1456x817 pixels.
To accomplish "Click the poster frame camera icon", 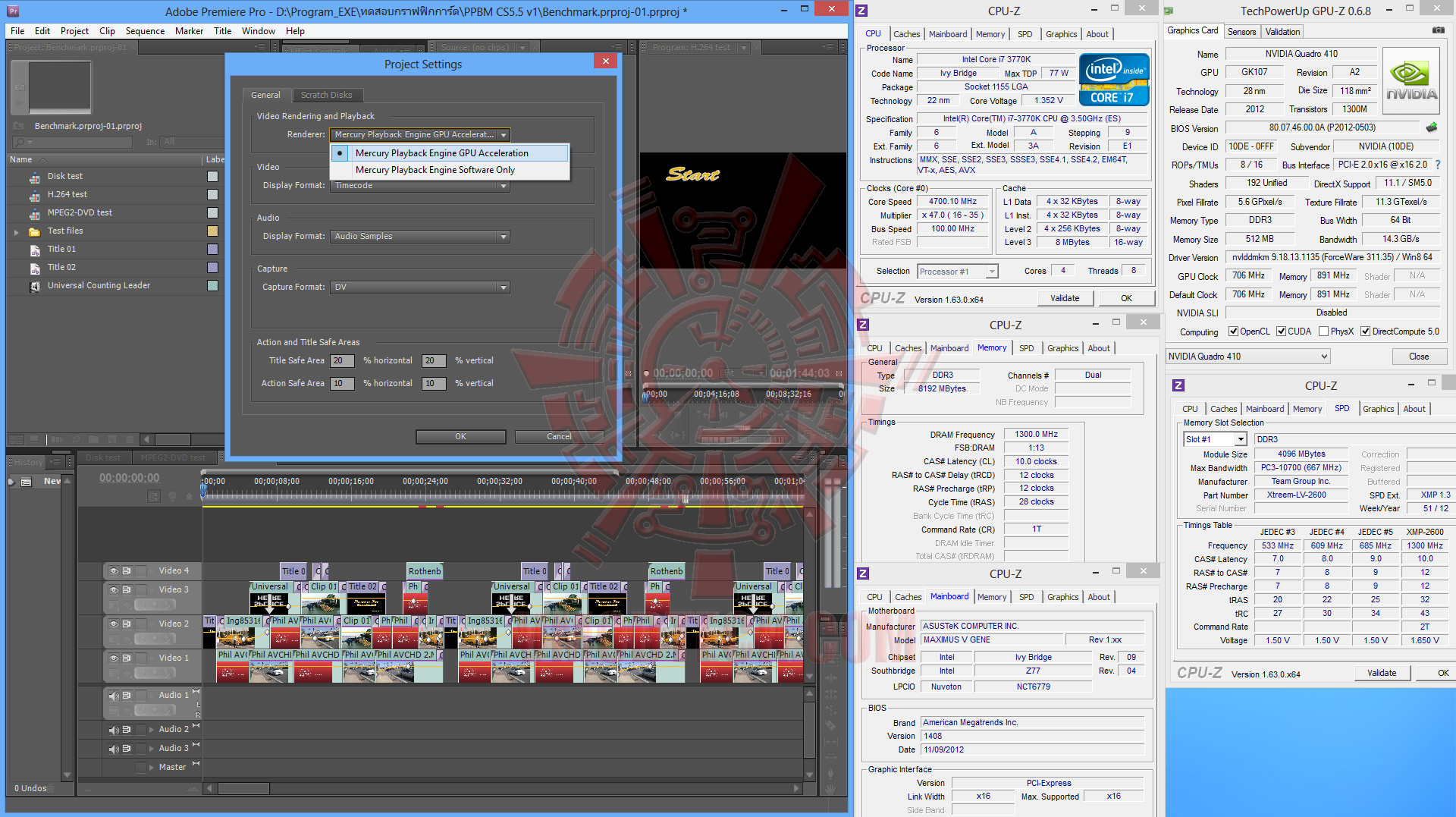I will (x=19, y=87).
